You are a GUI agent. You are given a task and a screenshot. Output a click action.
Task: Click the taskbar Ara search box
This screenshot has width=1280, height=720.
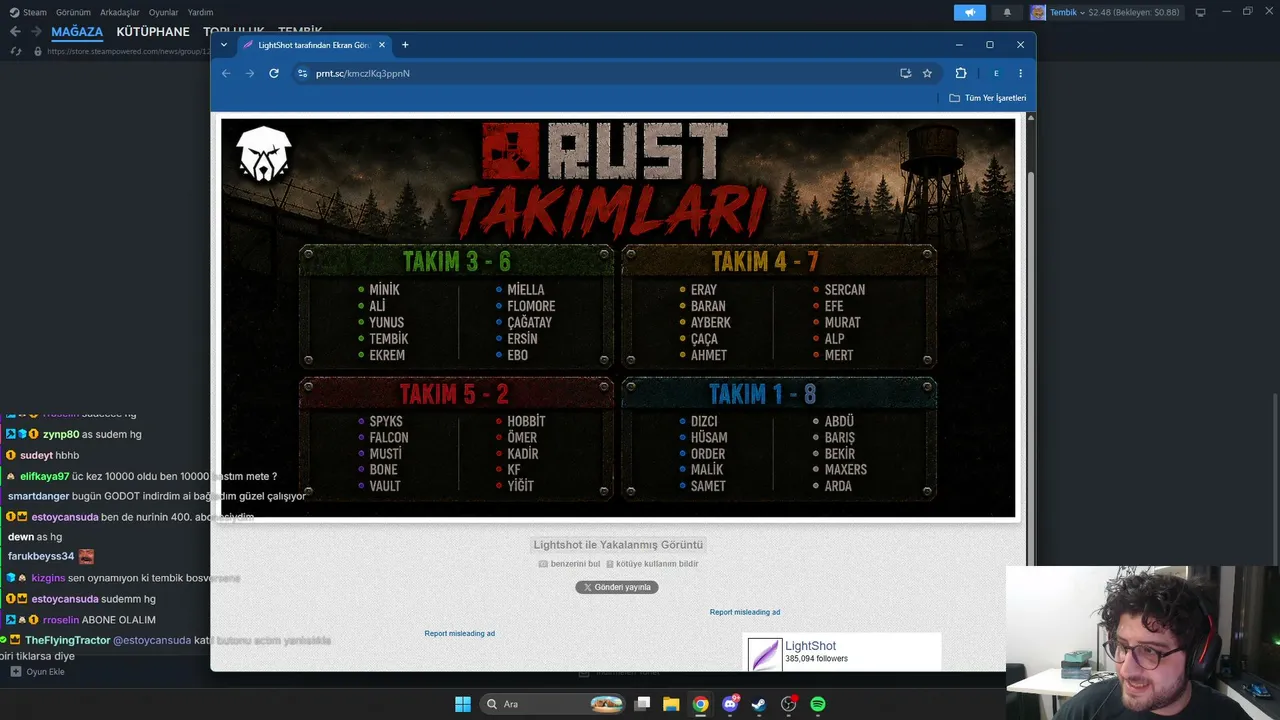point(553,704)
